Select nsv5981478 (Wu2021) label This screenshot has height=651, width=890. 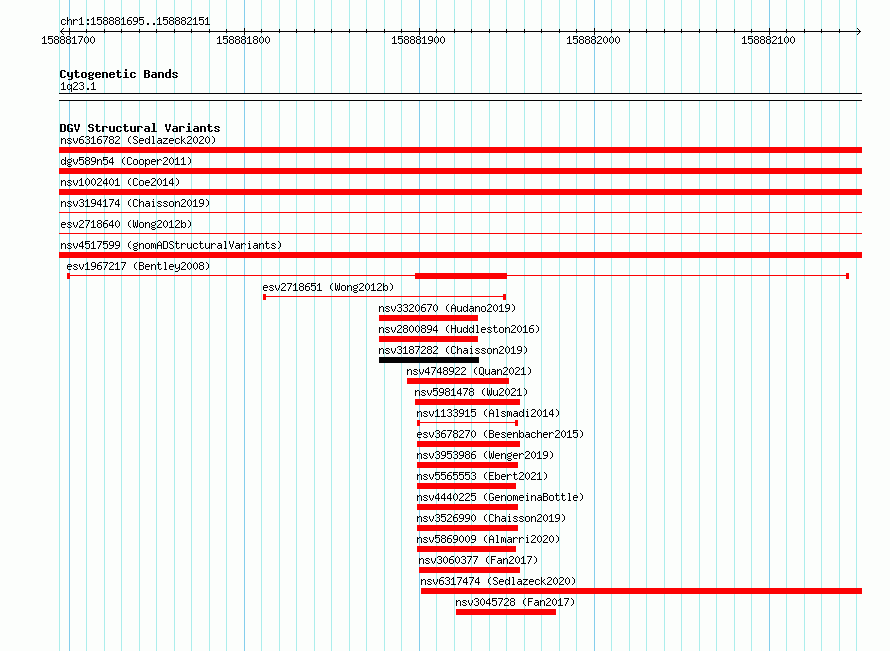(x=471, y=392)
